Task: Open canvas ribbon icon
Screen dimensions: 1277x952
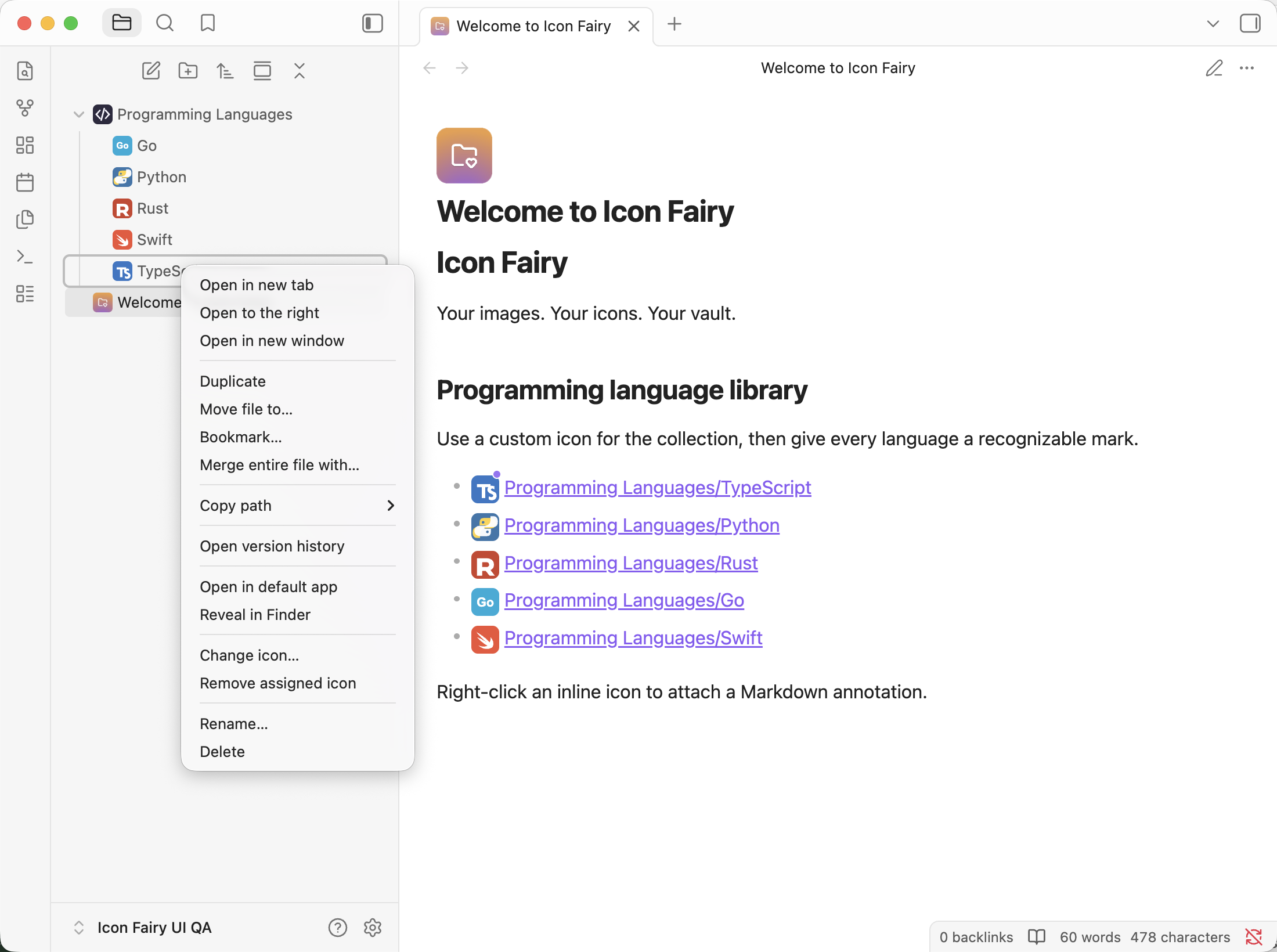Action: tap(25, 145)
